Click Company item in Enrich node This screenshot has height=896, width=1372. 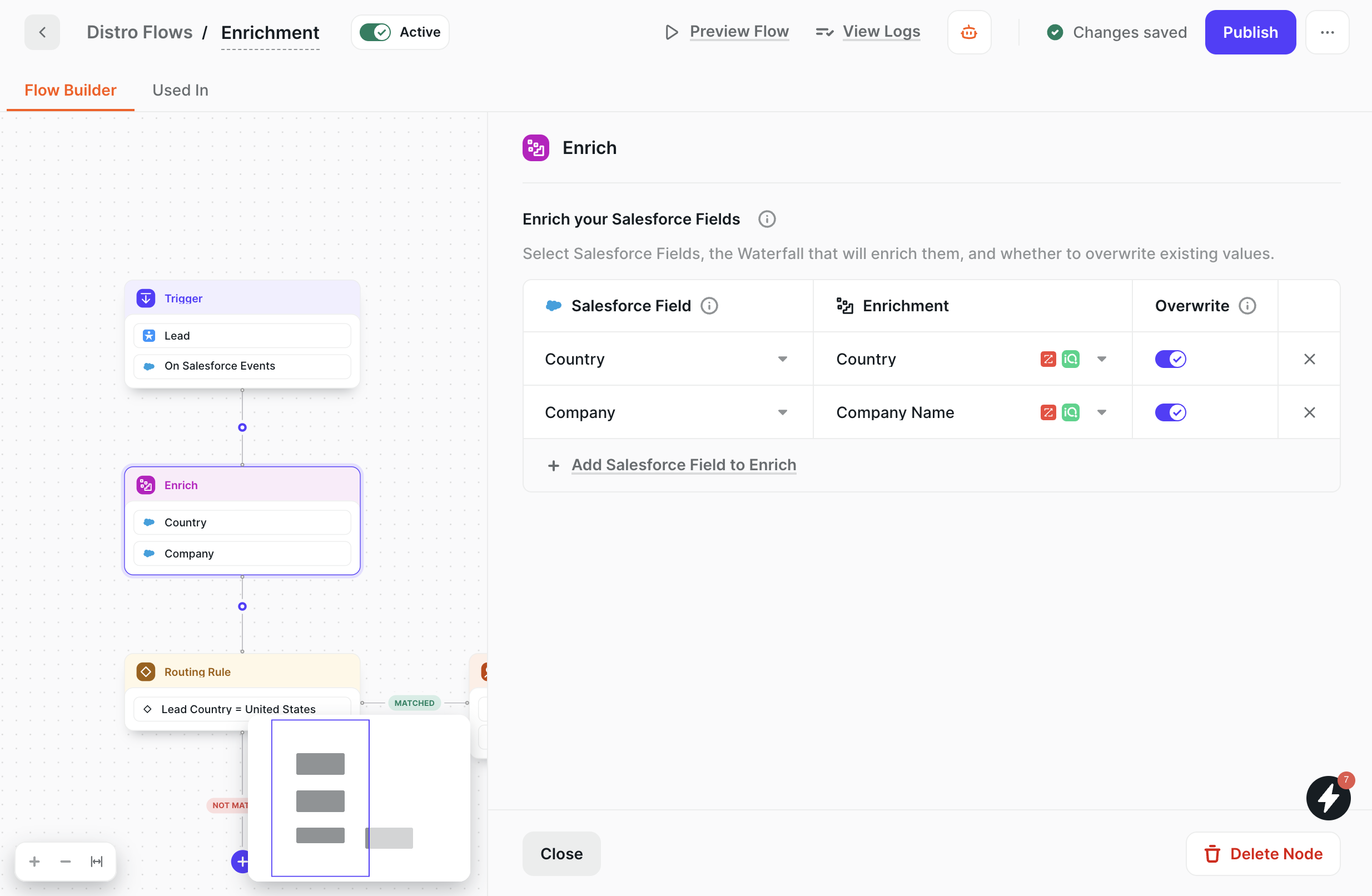pos(242,553)
